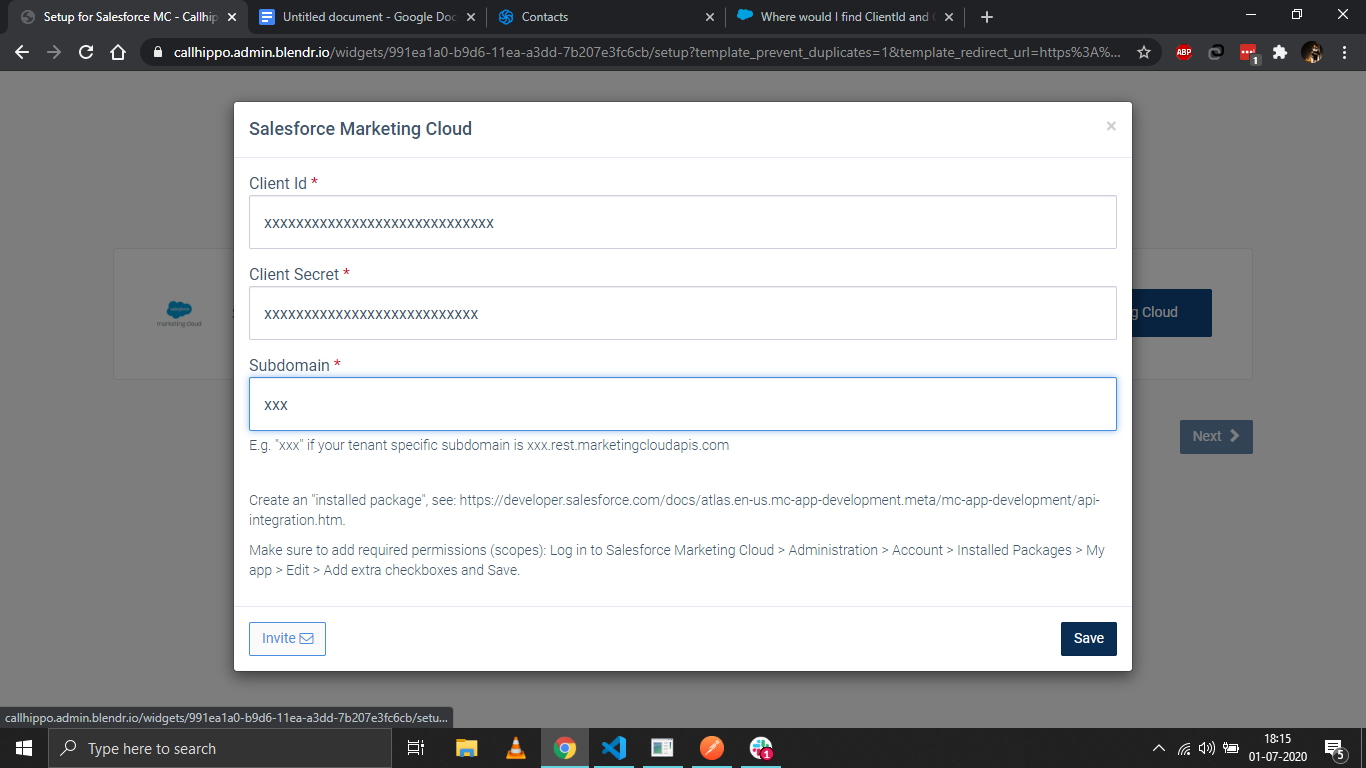This screenshot has height=768, width=1366.
Task: Click the Save button
Action: (1089, 638)
